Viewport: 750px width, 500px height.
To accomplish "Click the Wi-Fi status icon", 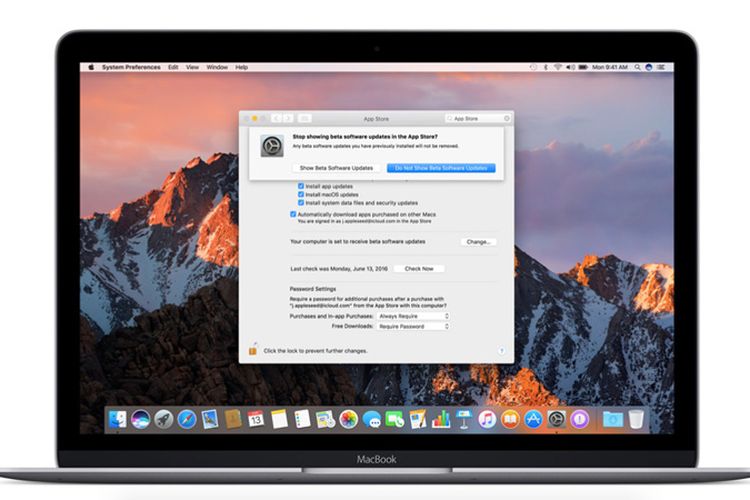I will click(558, 67).
